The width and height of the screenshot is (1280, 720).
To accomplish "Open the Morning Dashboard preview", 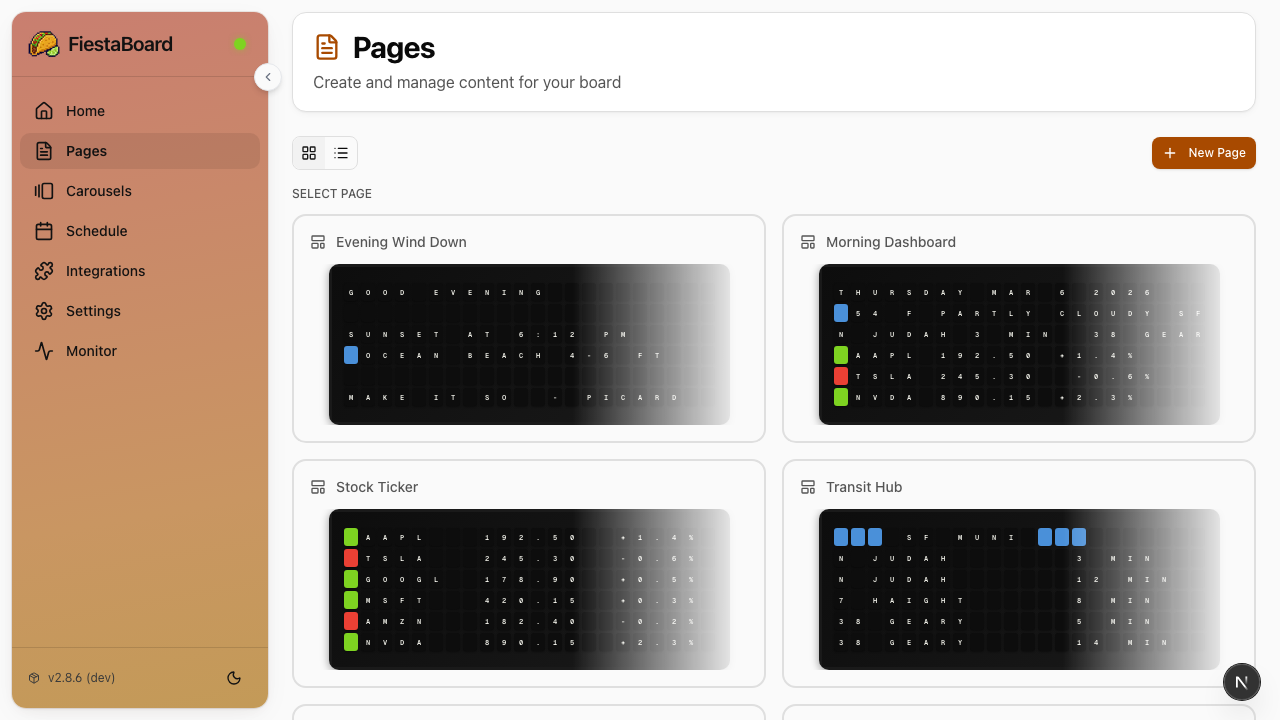I will (1019, 344).
